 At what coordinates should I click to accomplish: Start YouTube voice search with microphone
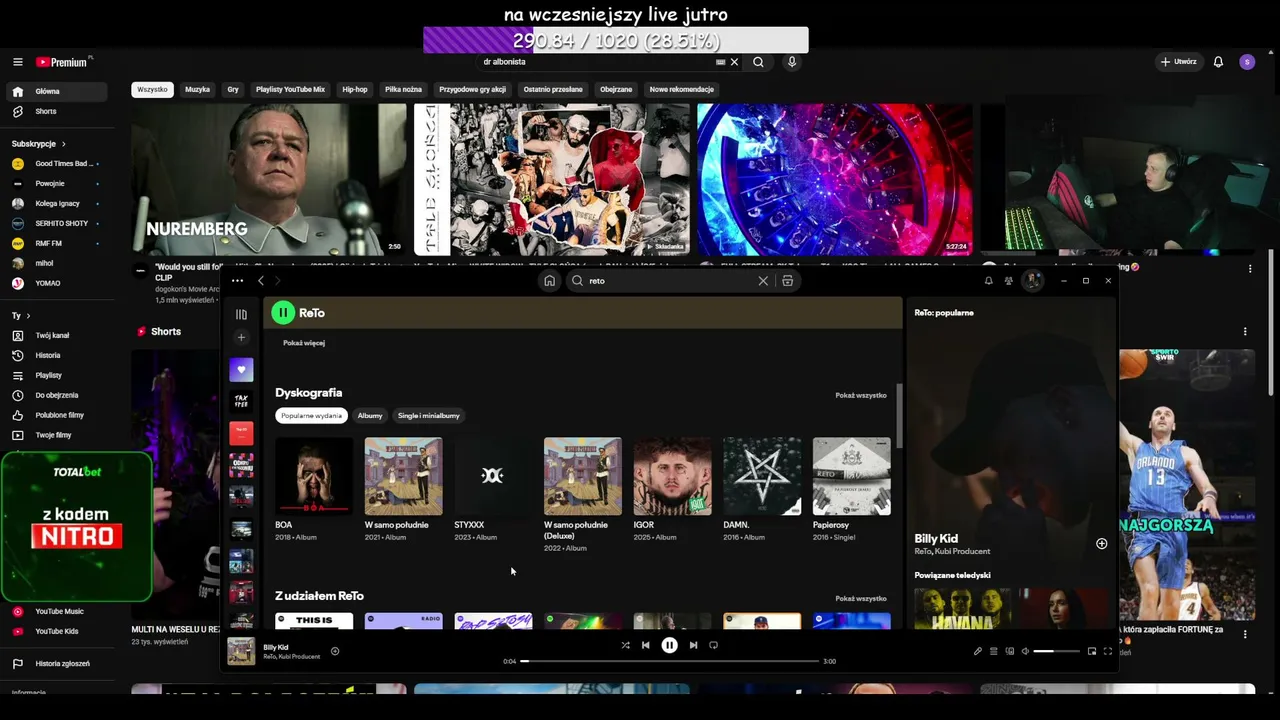pyautogui.click(x=792, y=62)
